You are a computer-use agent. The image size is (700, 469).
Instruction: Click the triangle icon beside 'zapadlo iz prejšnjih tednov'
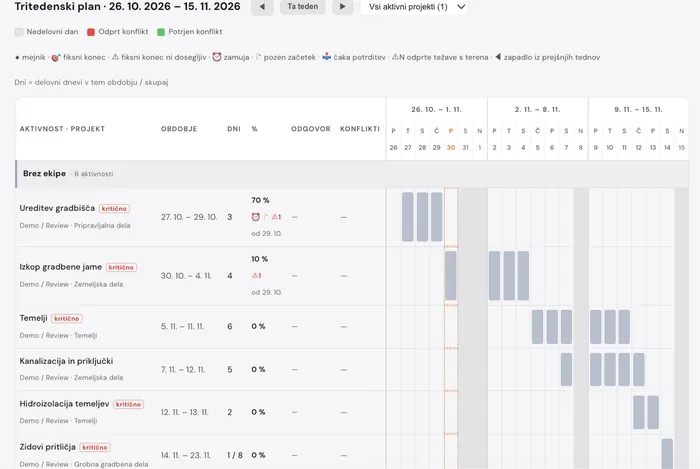pyautogui.click(x=498, y=57)
